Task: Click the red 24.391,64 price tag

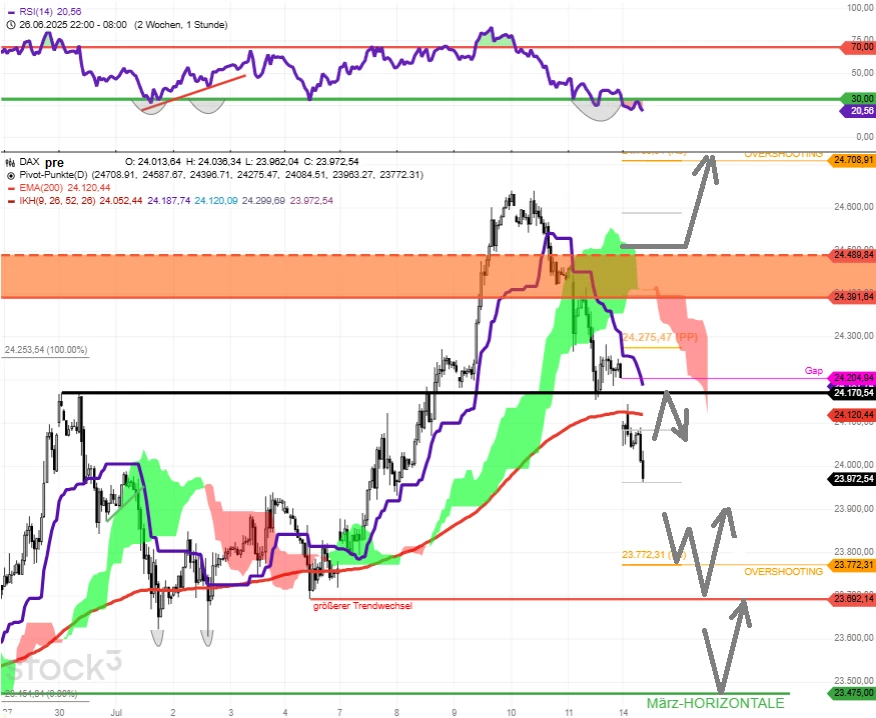Action: click(x=853, y=297)
